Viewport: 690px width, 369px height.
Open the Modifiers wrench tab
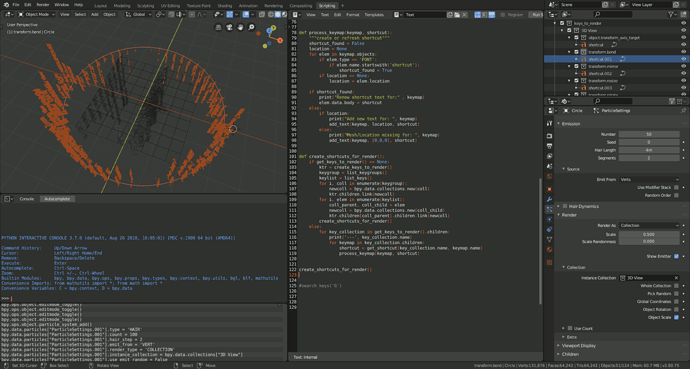[x=549, y=199]
